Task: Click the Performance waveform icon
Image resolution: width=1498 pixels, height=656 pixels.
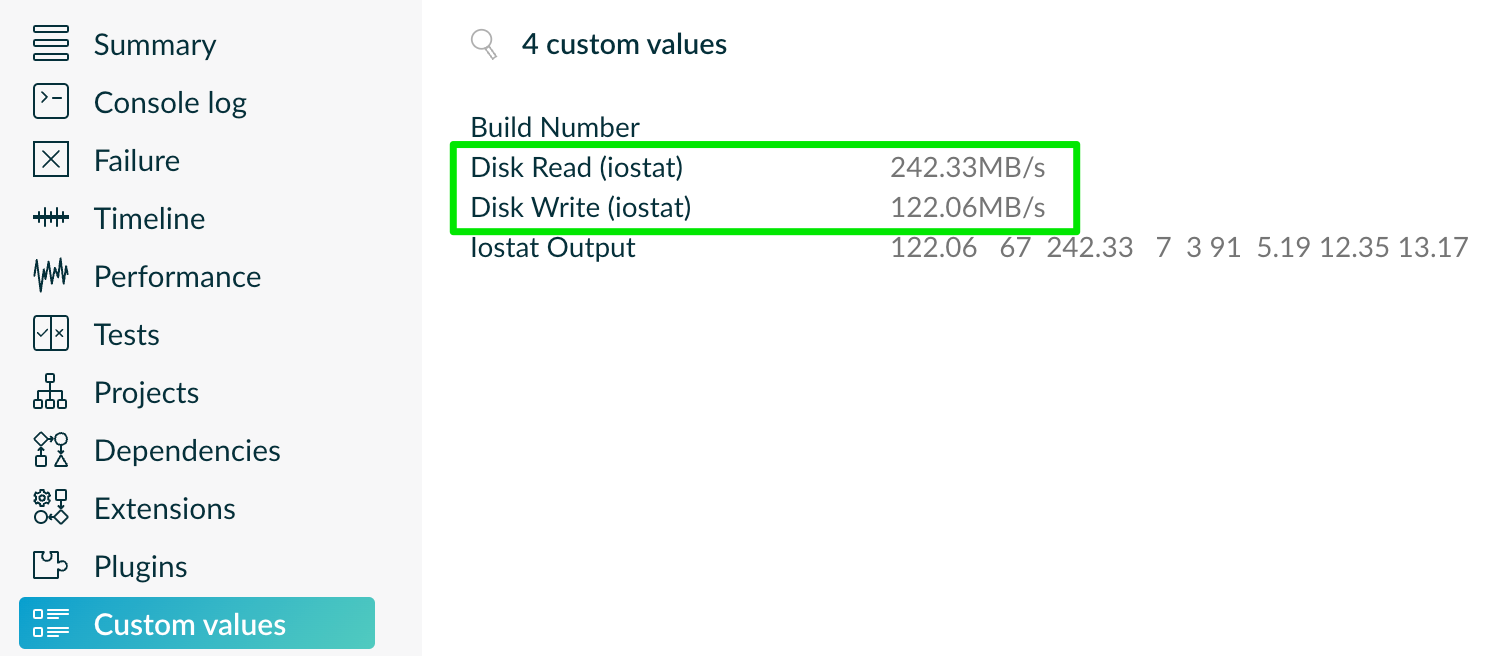Action: pos(50,277)
